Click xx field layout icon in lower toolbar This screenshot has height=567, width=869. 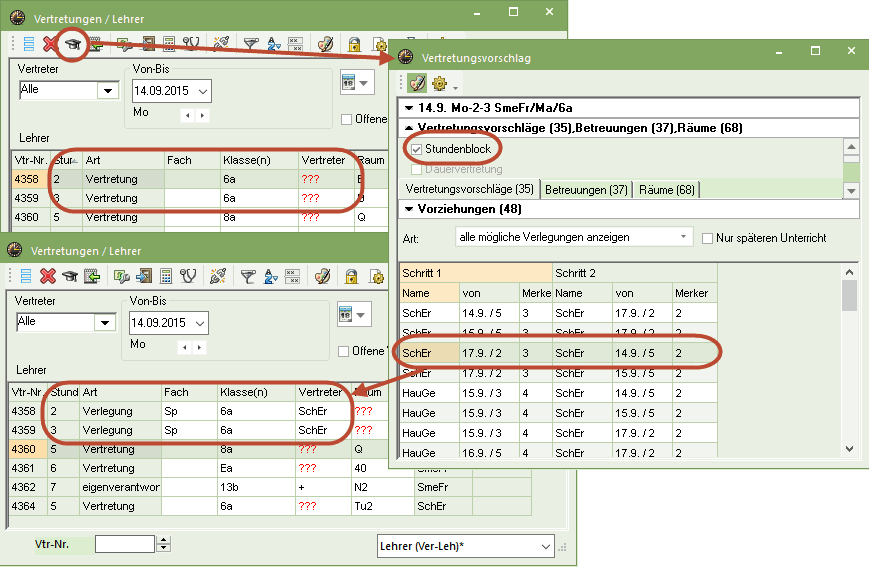pyautogui.click(x=293, y=275)
